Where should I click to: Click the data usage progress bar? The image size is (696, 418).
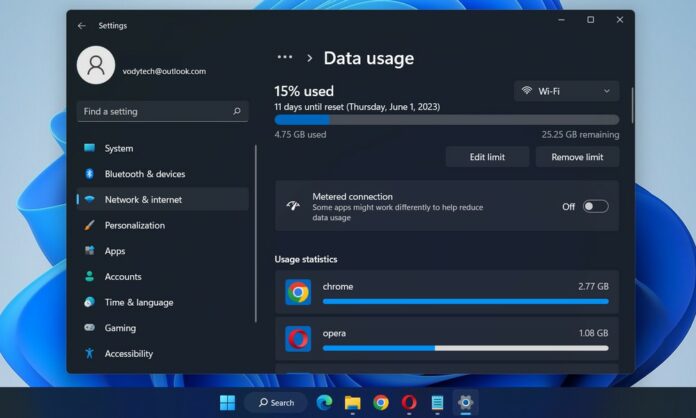click(x=447, y=119)
